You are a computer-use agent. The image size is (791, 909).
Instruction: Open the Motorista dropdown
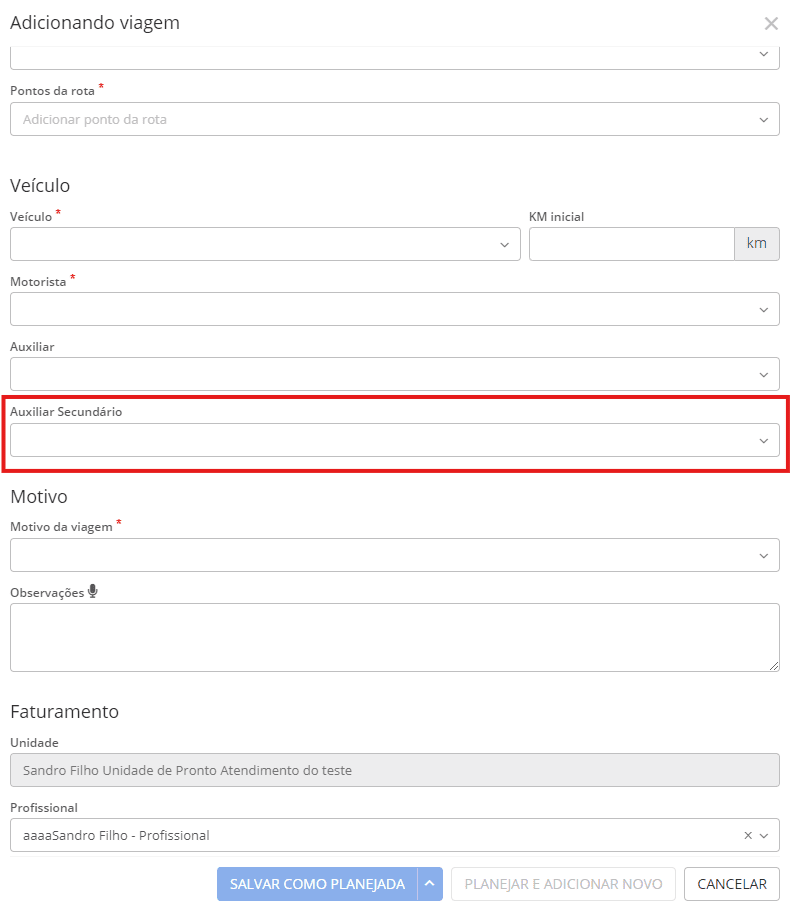click(394, 309)
